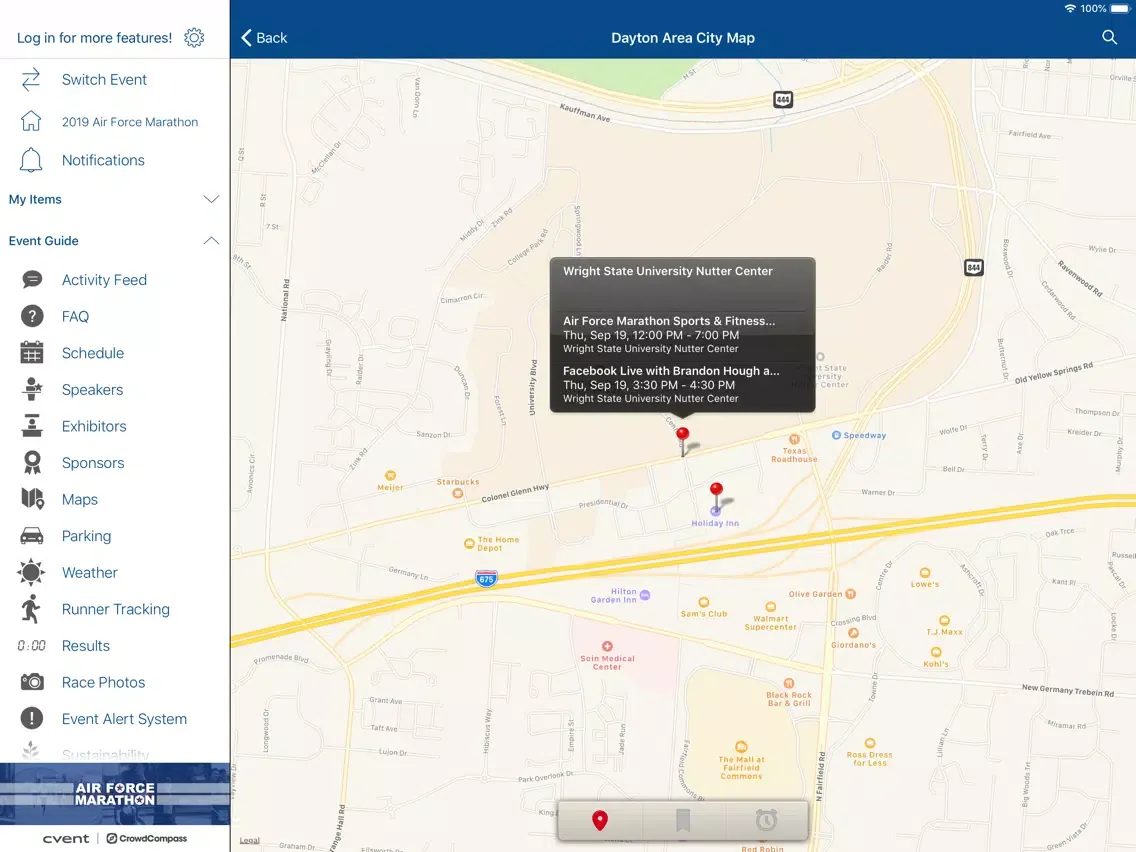
Task: Click the Switch Event arrows icon
Action: tap(30, 80)
